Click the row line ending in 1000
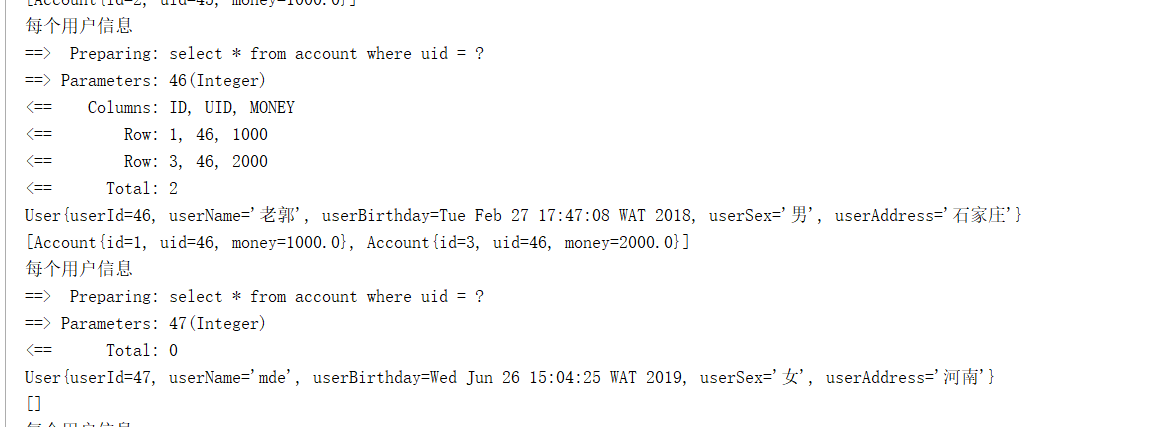The height and width of the screenshot is (427, 1170). 195,135
